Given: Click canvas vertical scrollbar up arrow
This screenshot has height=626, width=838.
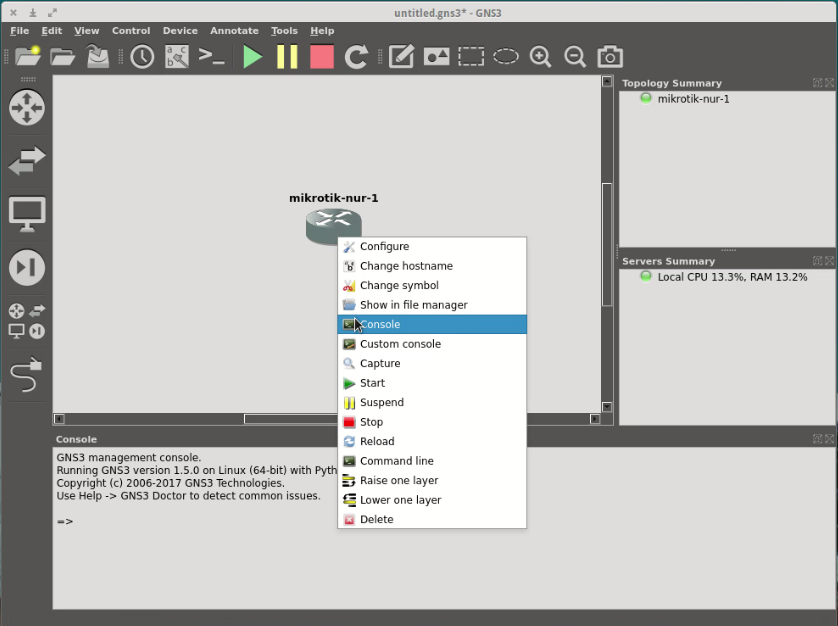Looking at the screenshot, I should click(607, 82).
